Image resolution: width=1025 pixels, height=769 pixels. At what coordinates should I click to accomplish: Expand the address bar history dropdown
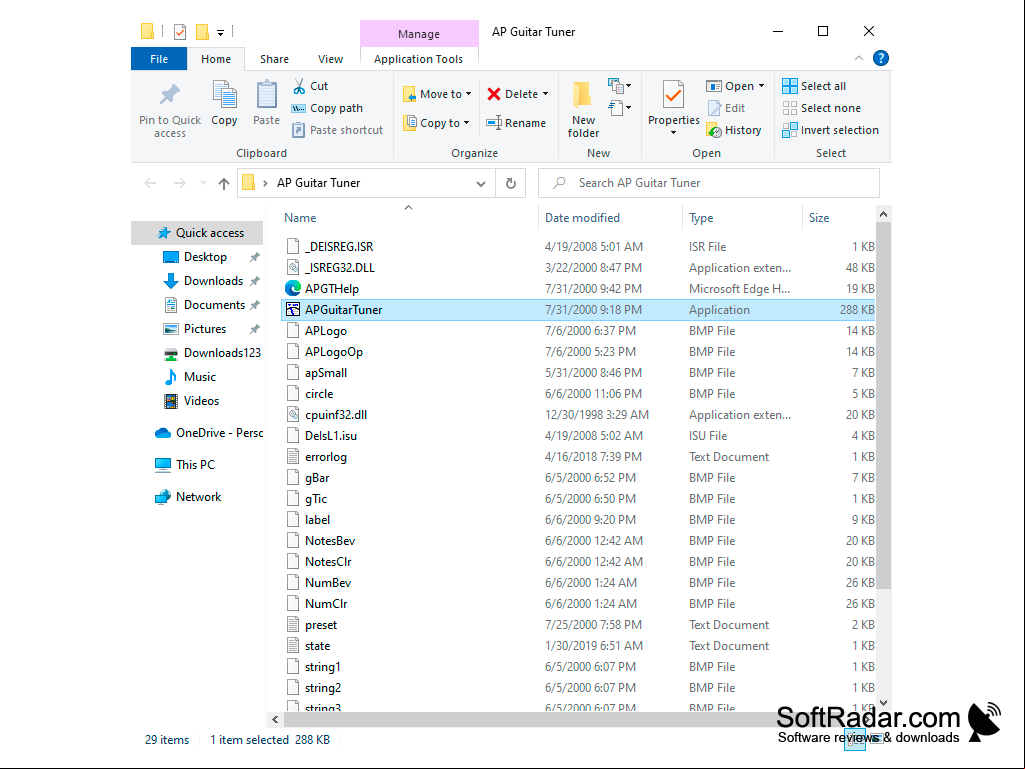(481, 184)
